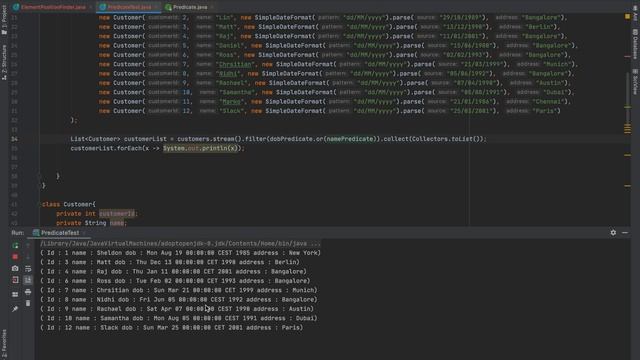Click the 'Id : 4 name : Raj' output row
The width and height of the screenshot is (640, 360).
[173, 272]
